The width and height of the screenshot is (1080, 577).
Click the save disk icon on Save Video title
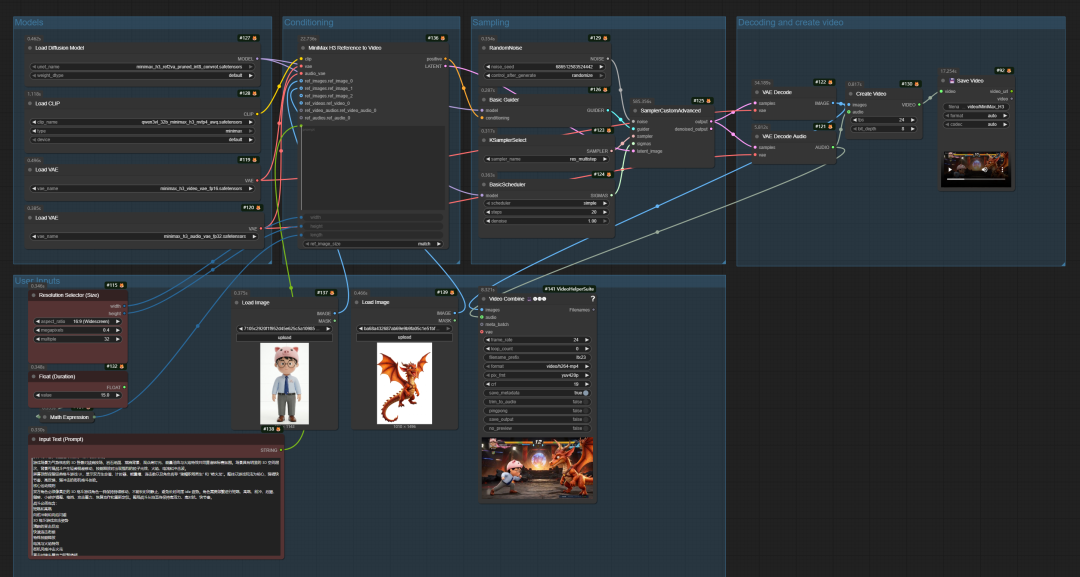click(953, 81)
